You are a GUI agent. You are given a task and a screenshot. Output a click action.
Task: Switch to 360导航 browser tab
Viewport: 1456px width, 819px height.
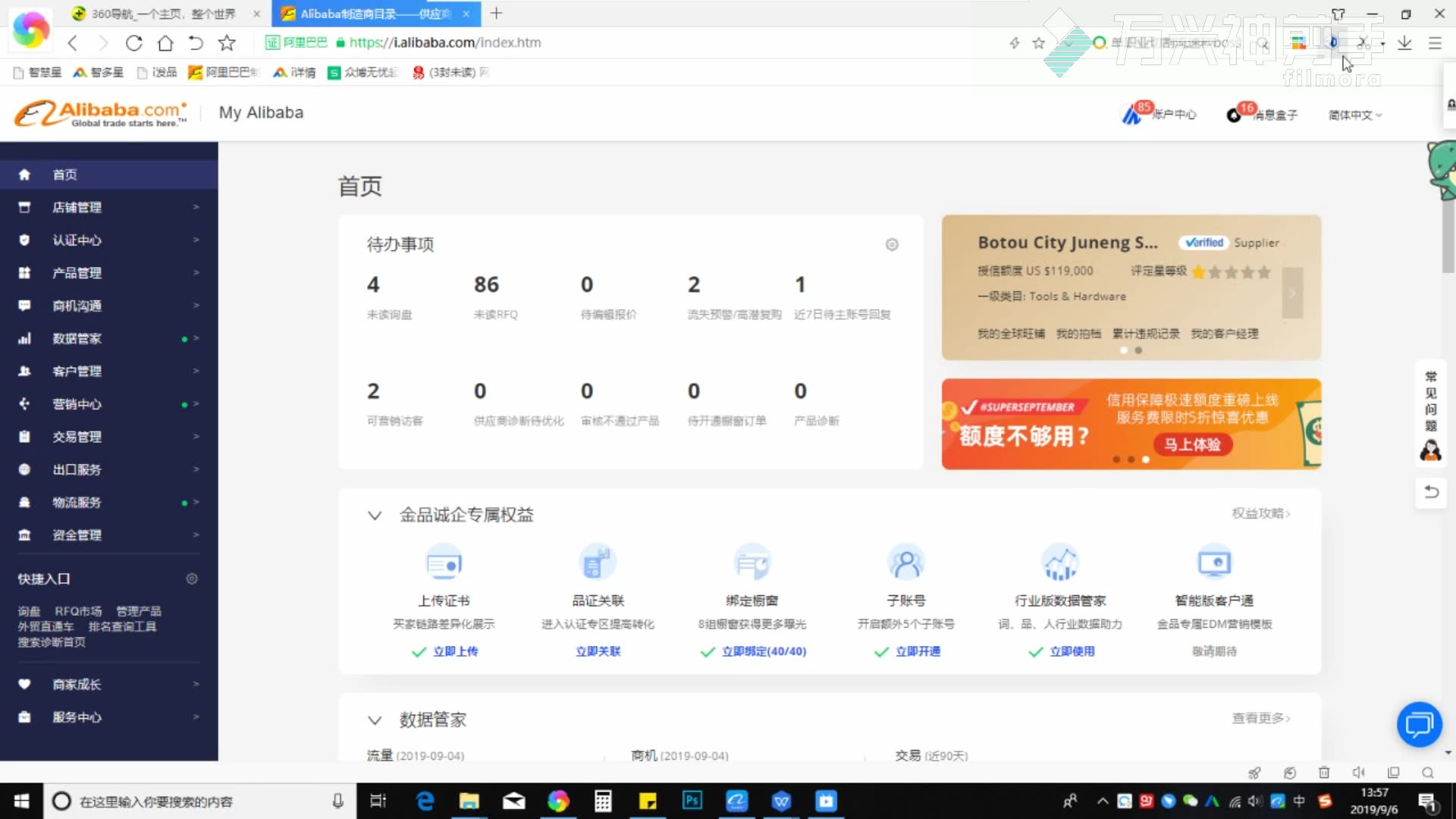pyautogui.click(x=165, y=14)
